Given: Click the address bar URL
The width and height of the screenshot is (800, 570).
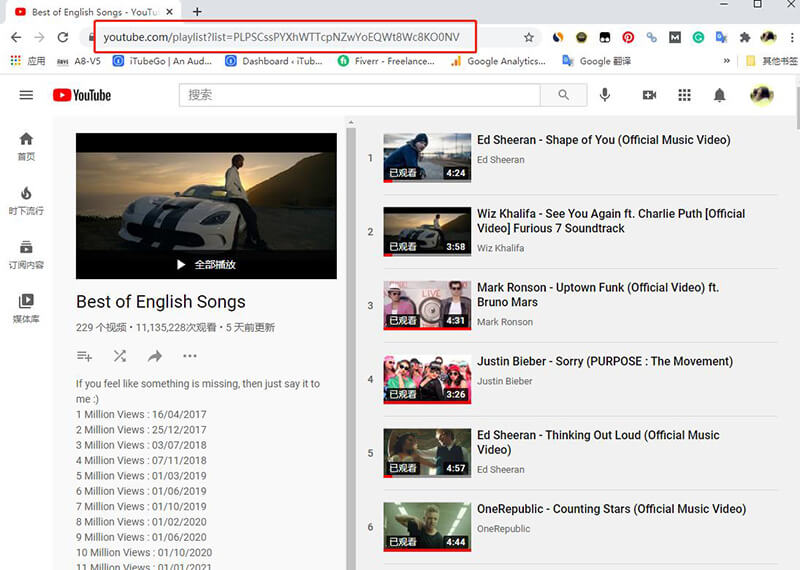Looking at the screenshot, I should click(x=281, y=37).
